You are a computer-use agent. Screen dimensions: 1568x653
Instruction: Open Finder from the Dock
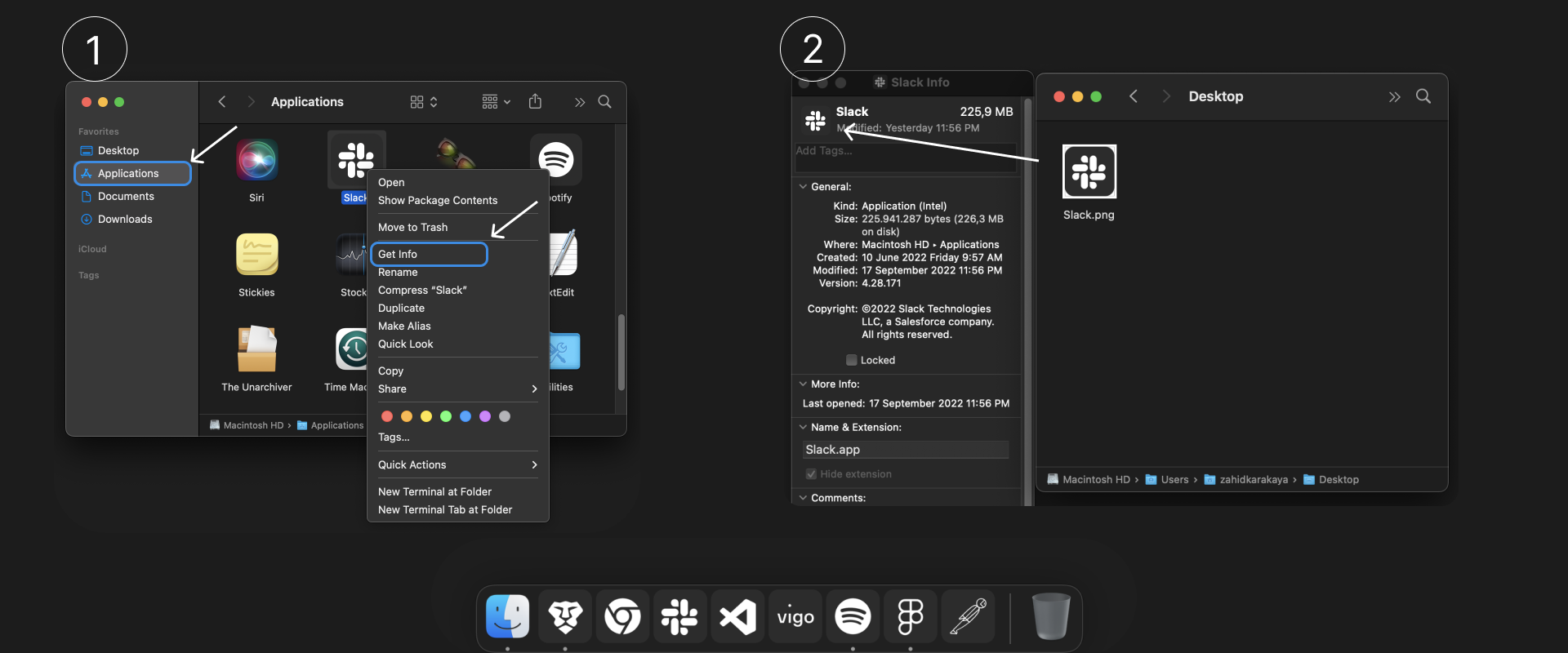click(x=507, y=616)
